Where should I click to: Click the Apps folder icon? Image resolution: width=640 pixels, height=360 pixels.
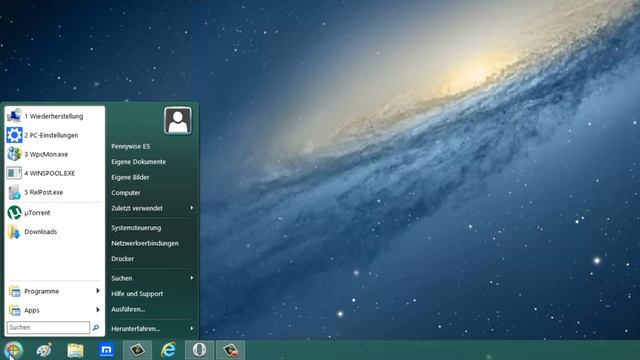coord(15,310)
